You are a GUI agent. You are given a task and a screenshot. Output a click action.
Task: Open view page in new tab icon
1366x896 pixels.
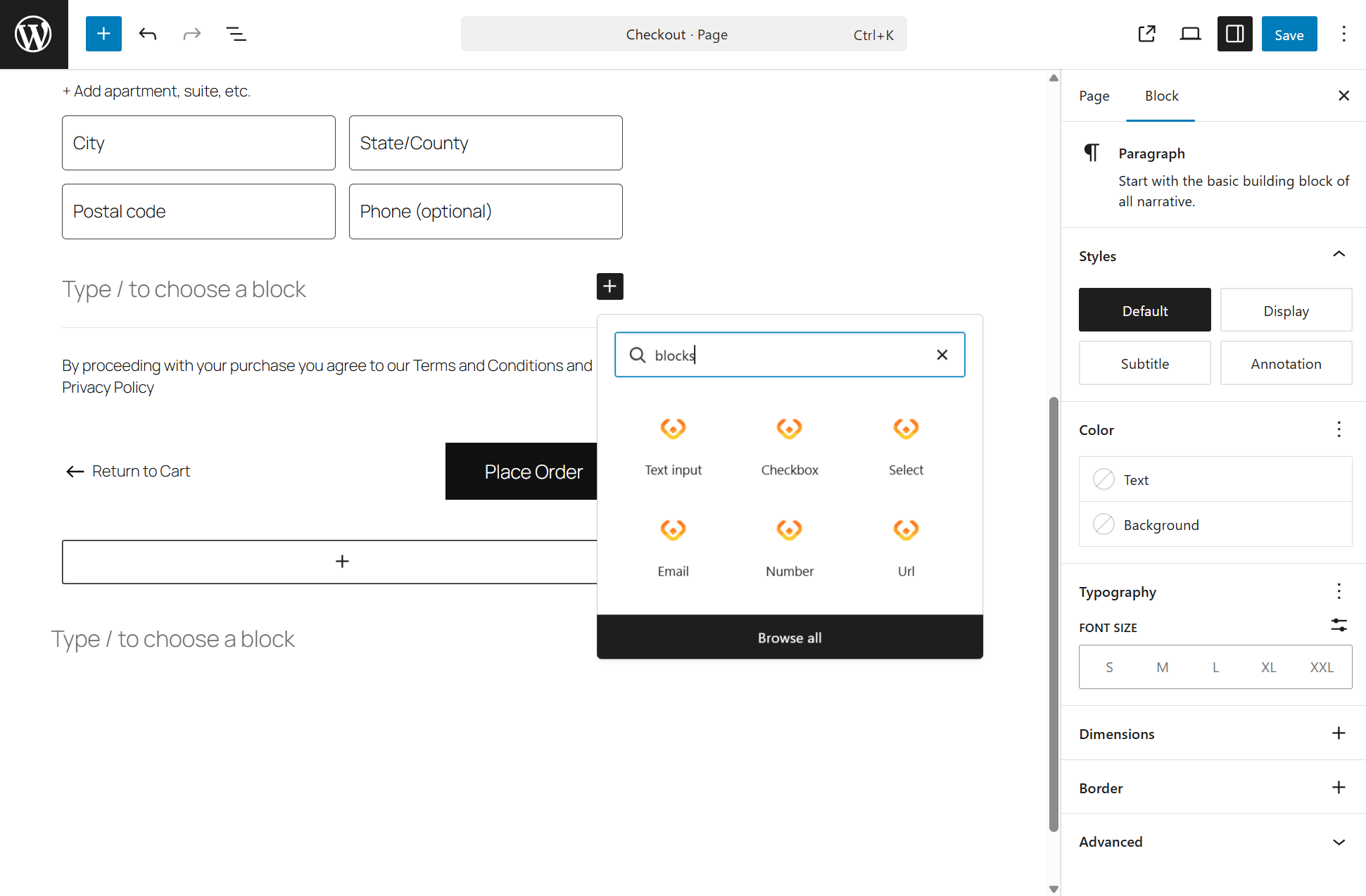1146,34
